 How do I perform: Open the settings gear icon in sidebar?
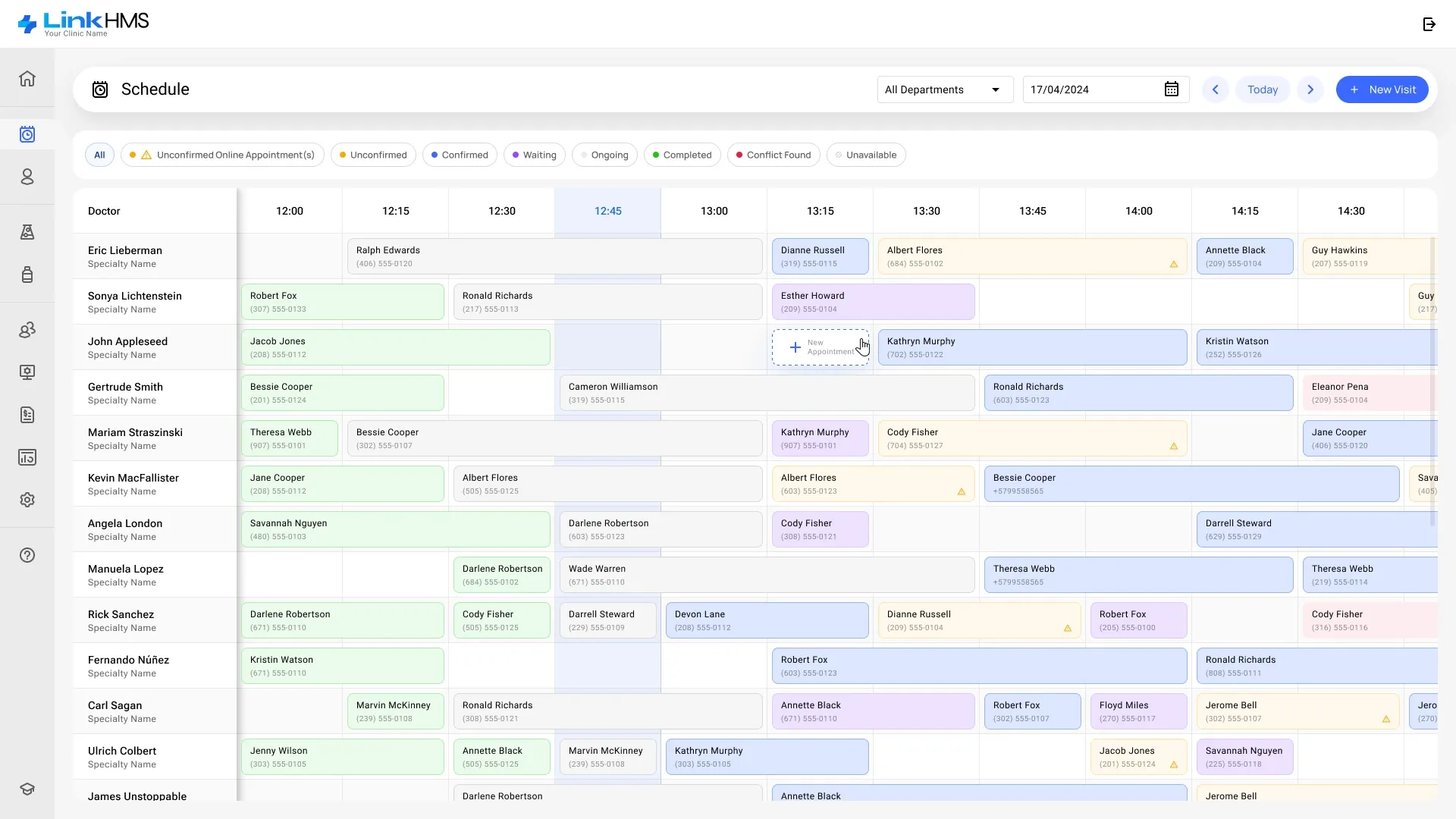[27, 500]
